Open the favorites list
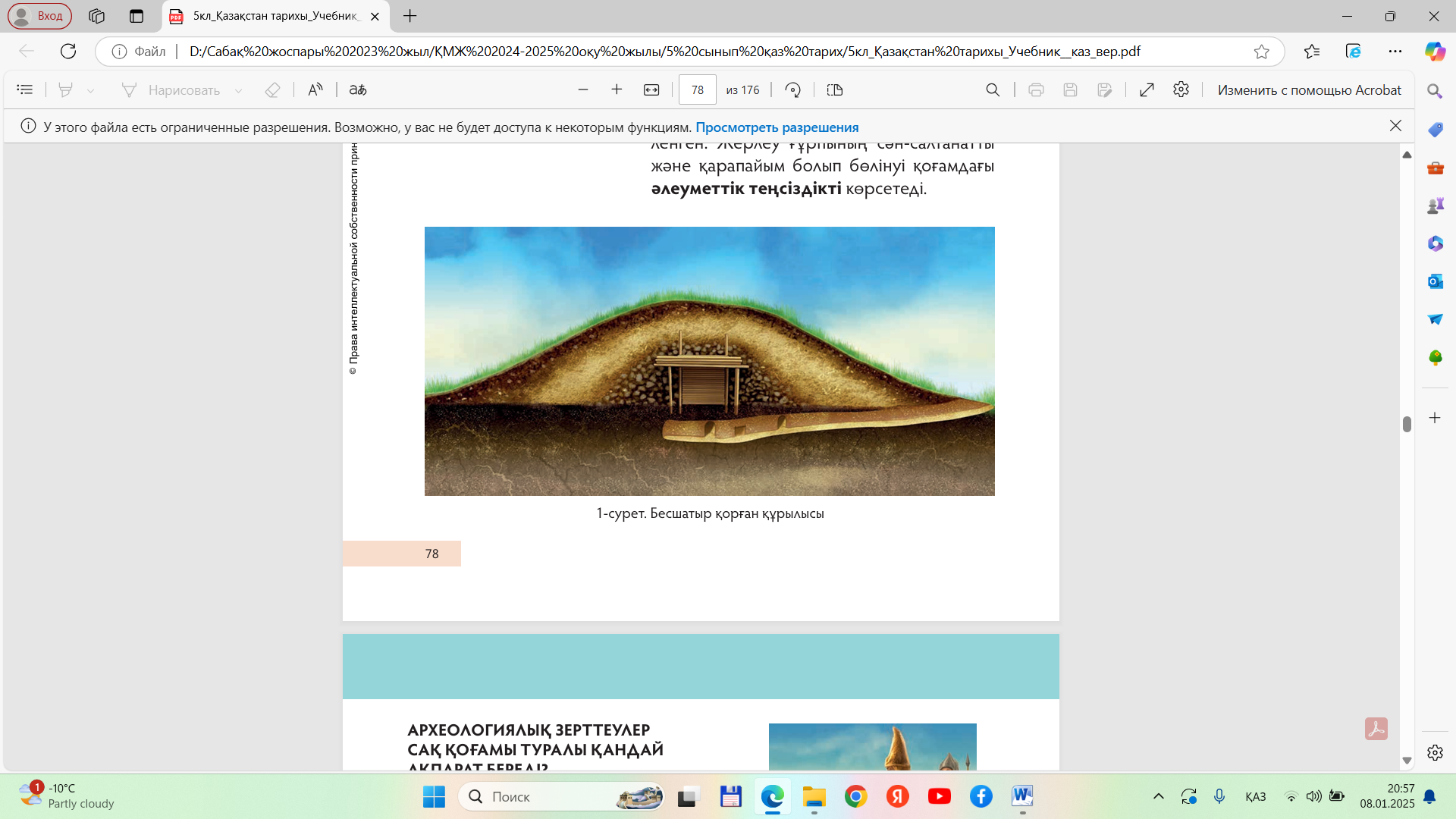This screenshot has width=1456, height=819. click(x=1312, y=51)
